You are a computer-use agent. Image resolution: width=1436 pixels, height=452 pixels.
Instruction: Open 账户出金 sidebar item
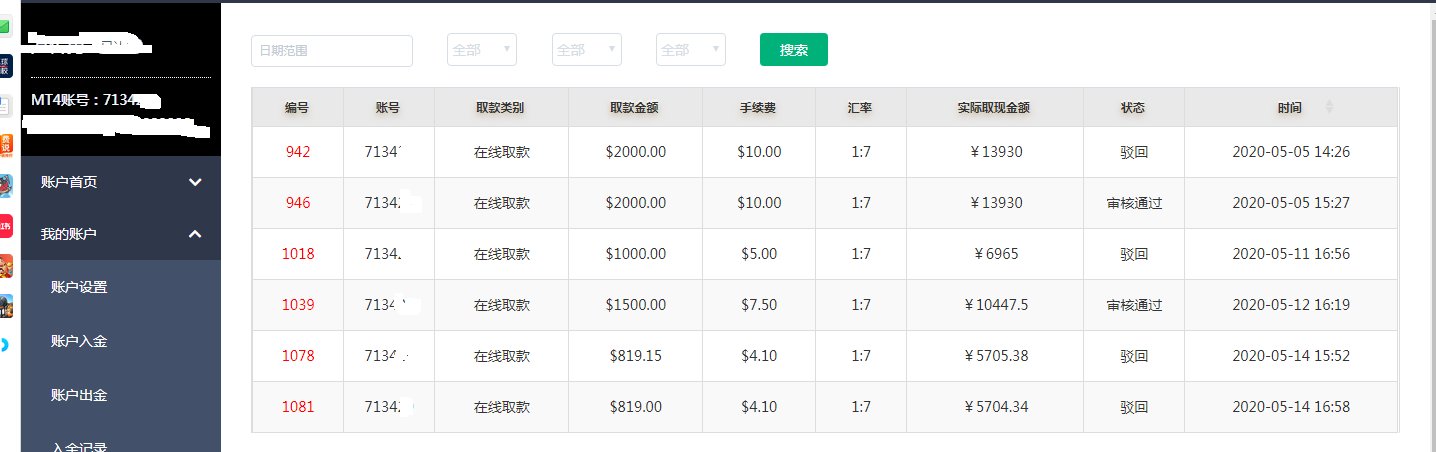coord(79,395)
